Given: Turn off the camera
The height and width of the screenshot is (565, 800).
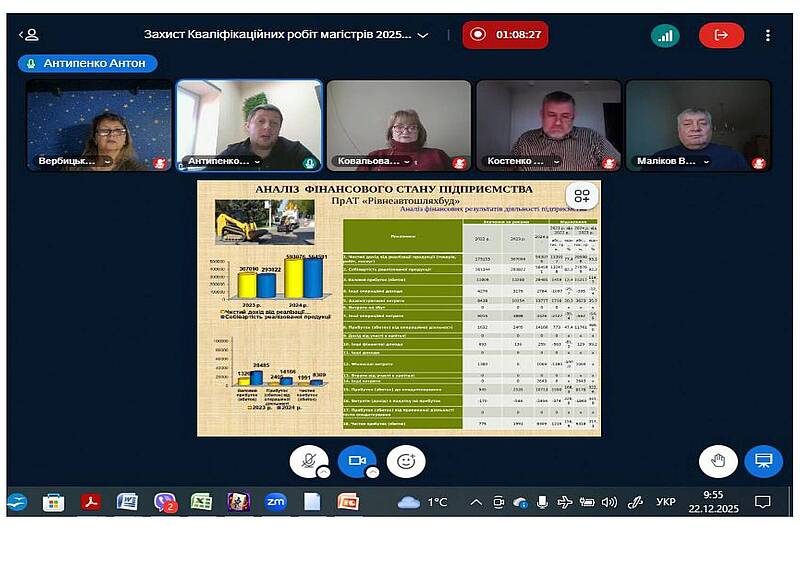Looking at the screenshot, I should click(x=355, y=461).
